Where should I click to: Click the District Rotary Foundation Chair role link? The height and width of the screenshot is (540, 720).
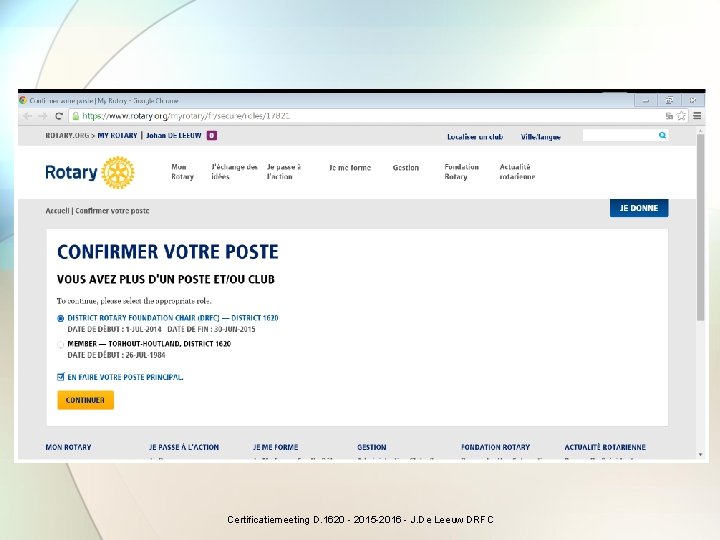pyautogui.click(x=173, y=318)
